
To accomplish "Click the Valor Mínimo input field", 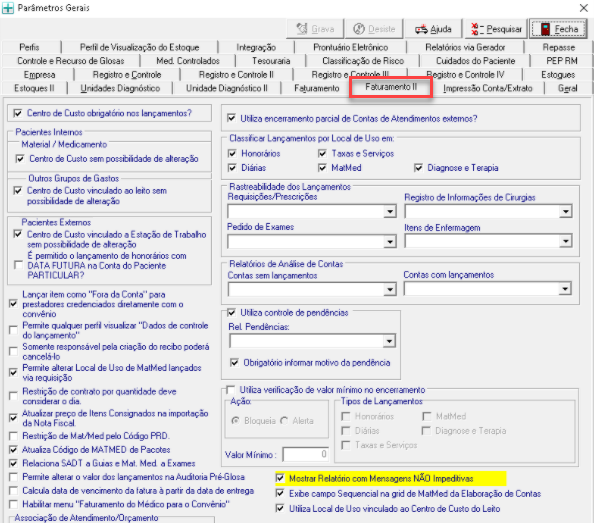I will [x=306, y=454].
